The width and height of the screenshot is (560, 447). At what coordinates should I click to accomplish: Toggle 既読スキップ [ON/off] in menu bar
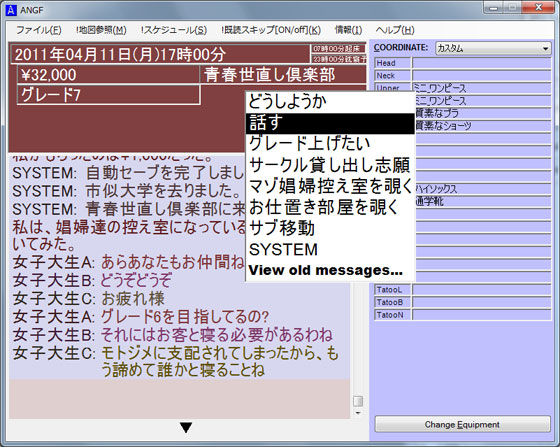(271, 30)
